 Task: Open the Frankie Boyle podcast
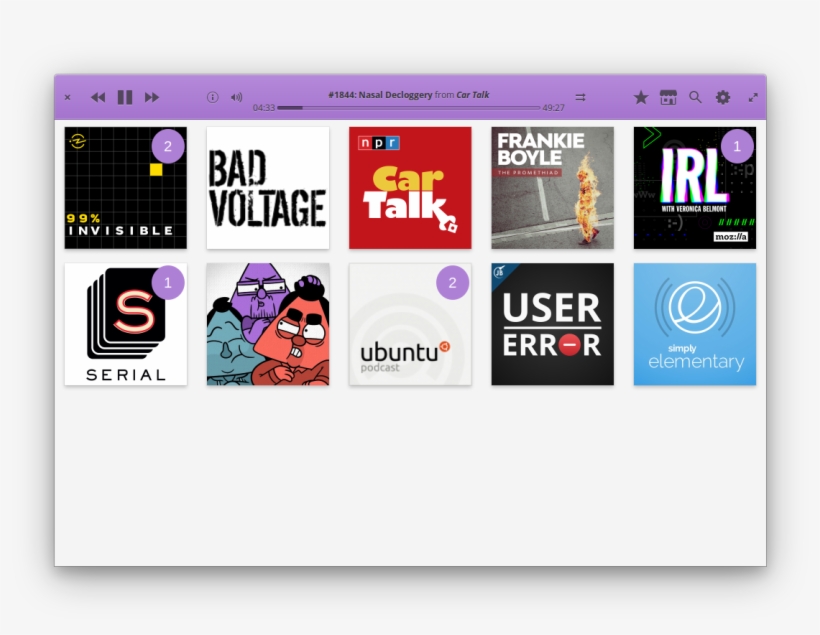tap(552, 188)
